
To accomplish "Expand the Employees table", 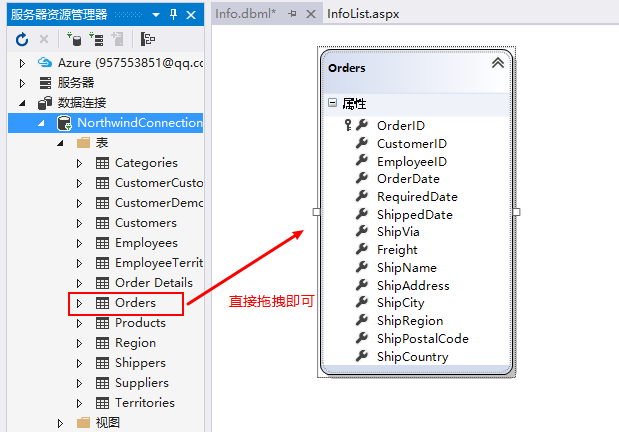I will click(x=79, y=243).
